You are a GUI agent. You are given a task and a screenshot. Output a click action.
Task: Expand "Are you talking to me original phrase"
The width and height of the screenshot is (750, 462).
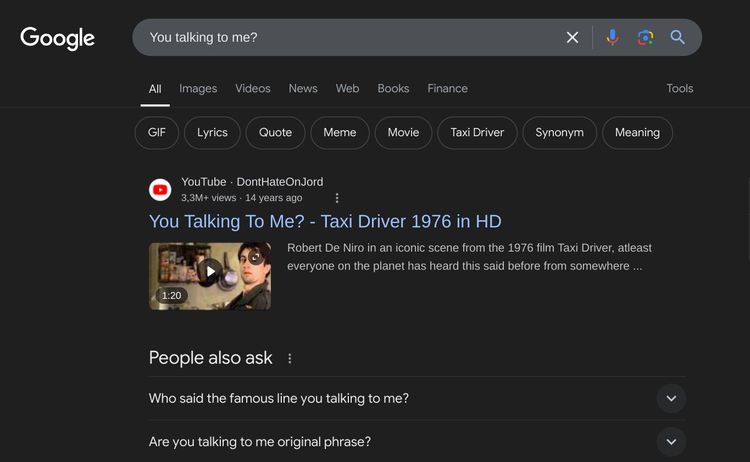point(670,441)
